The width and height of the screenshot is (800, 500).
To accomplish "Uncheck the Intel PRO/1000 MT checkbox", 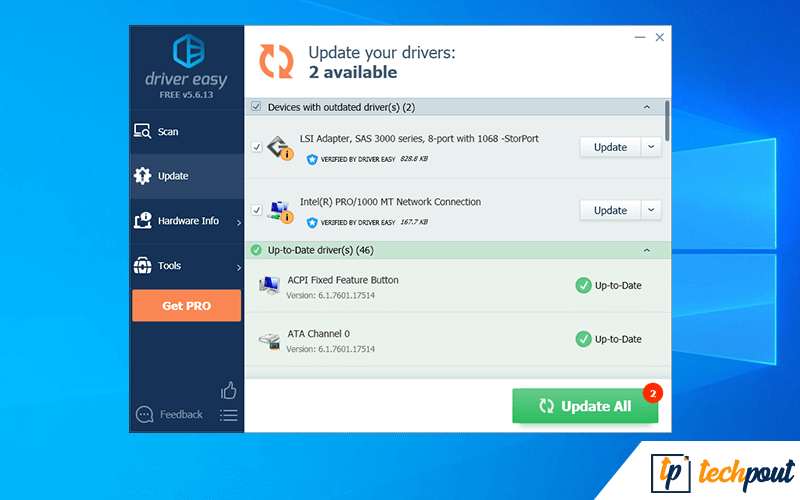I will pos(257,210).
